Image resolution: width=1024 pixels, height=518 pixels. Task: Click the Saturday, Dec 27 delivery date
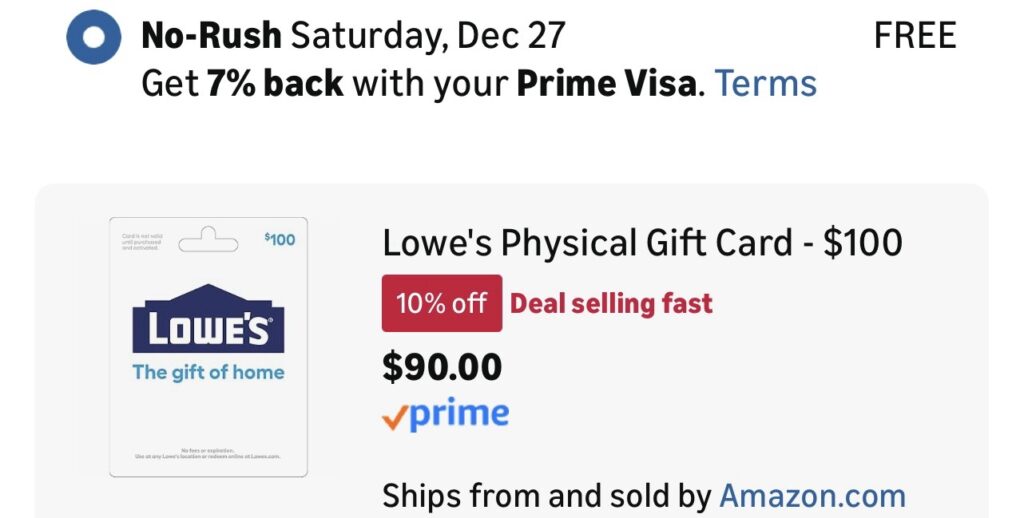428,36
